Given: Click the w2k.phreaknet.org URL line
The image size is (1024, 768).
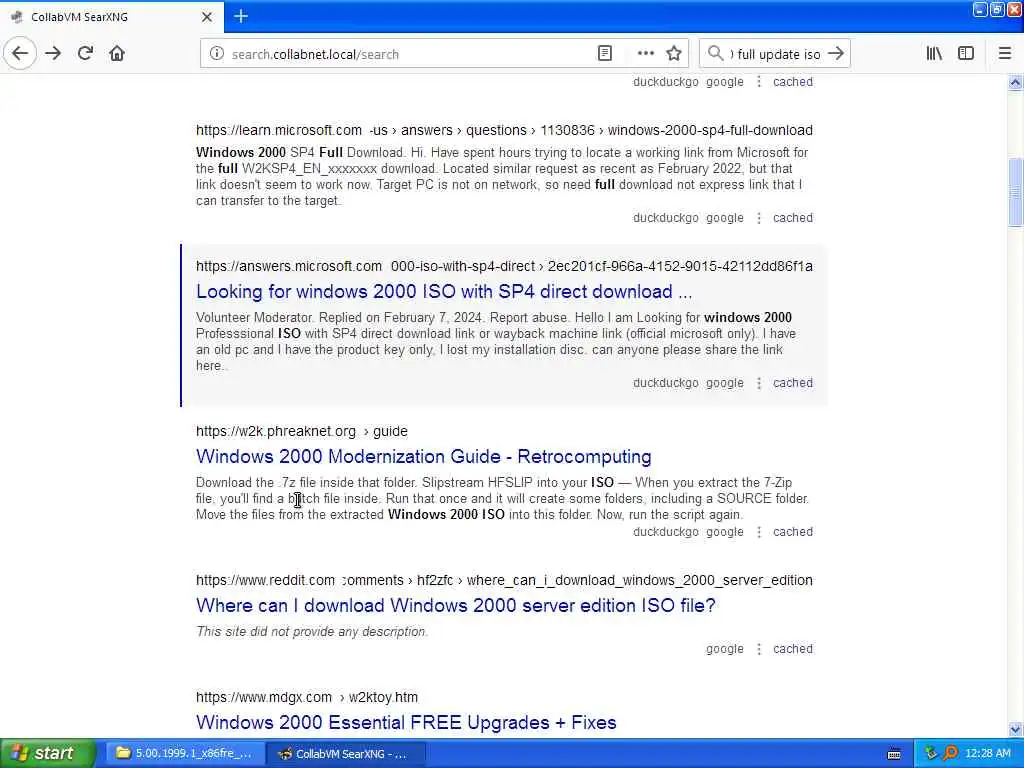Looking at the screenshot, I should pos(302,431).
